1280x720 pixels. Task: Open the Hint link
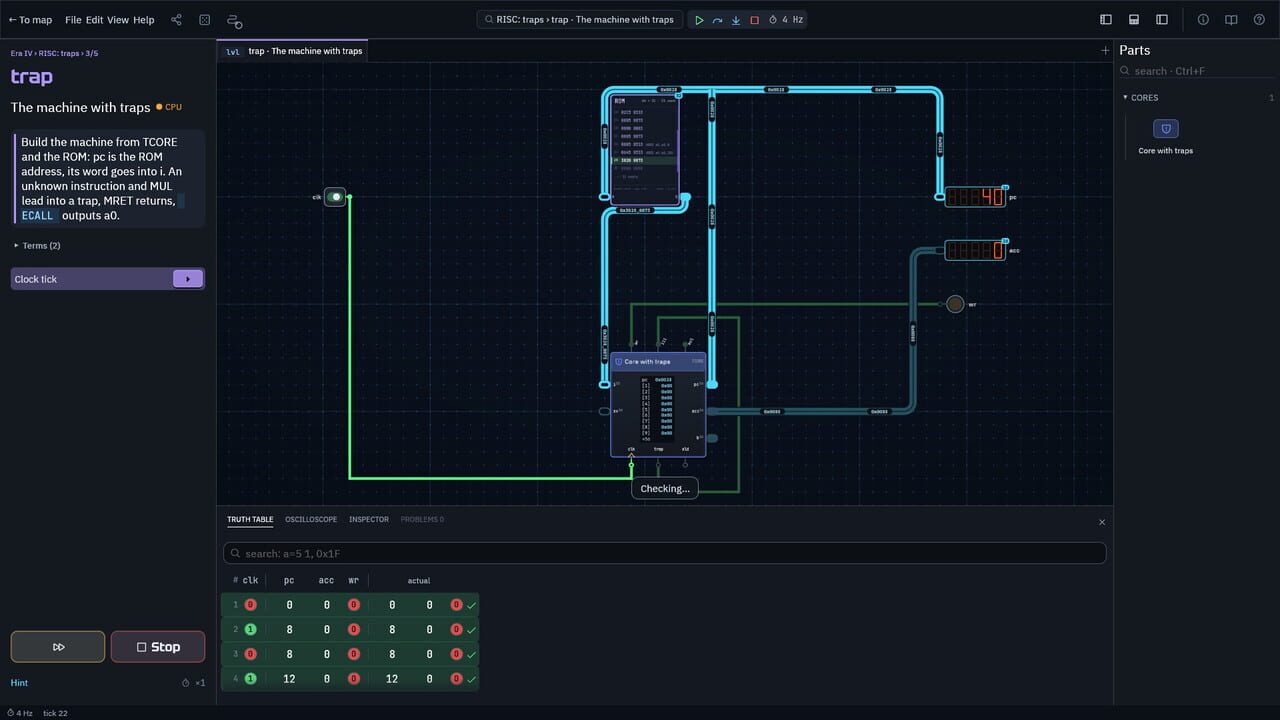pos(19,683)
